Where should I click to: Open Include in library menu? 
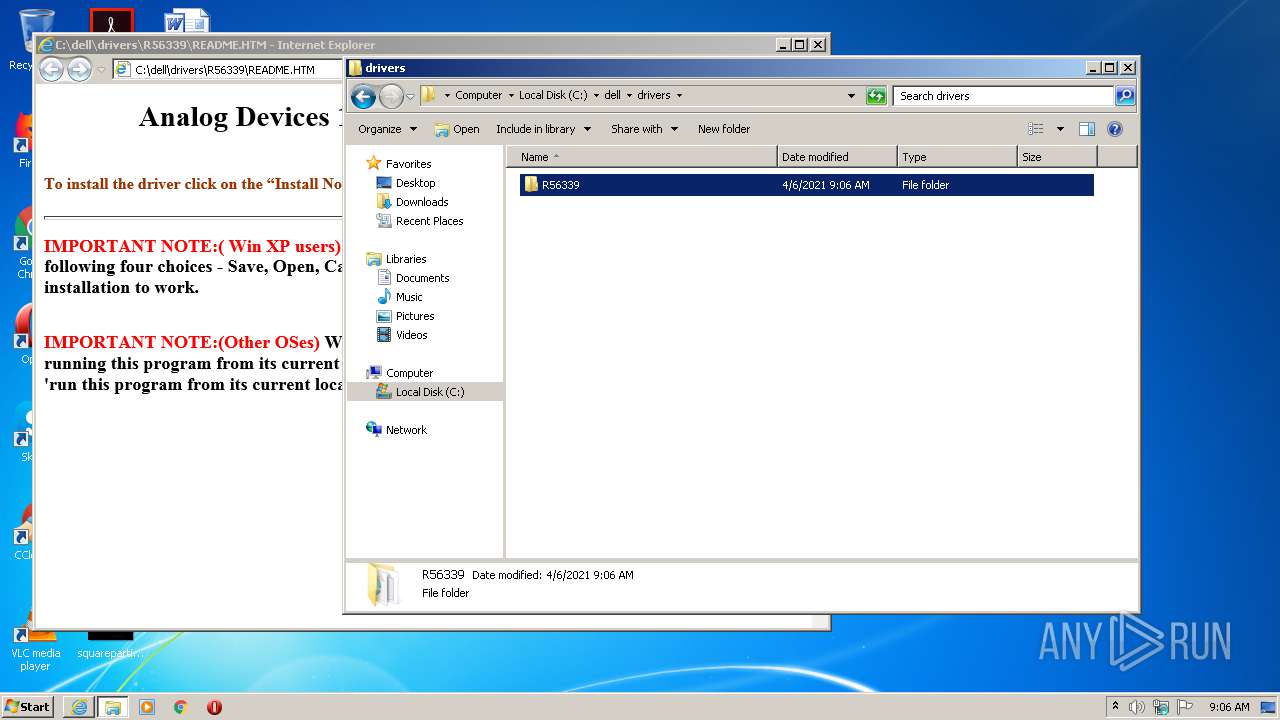click(x=543, y=129)
